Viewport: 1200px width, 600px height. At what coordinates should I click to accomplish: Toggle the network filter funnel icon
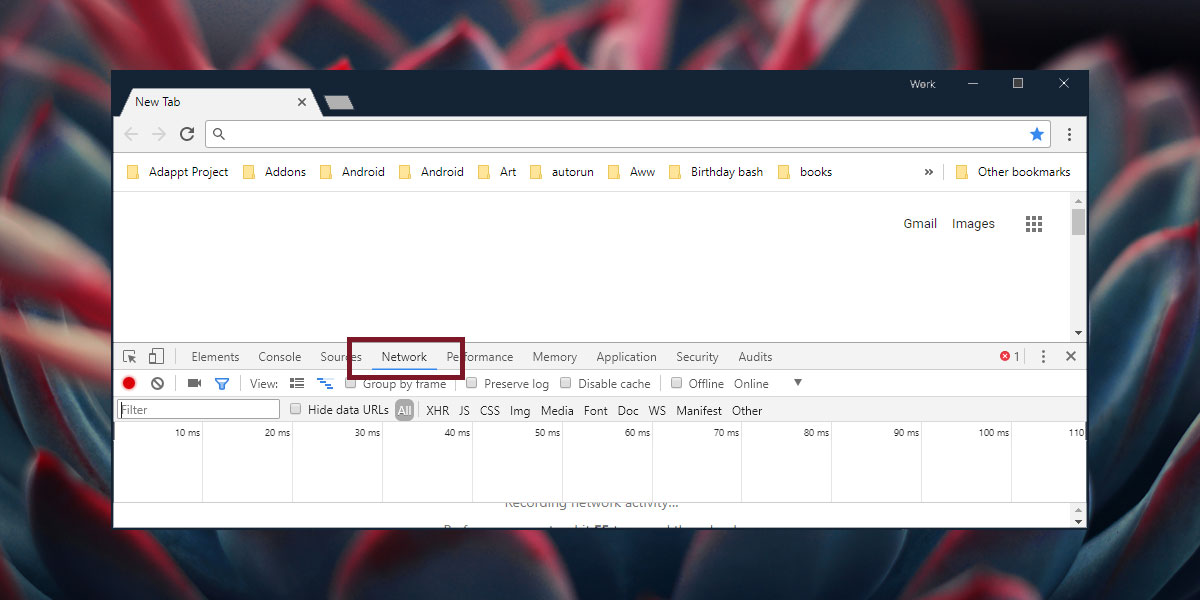(222, 383)
